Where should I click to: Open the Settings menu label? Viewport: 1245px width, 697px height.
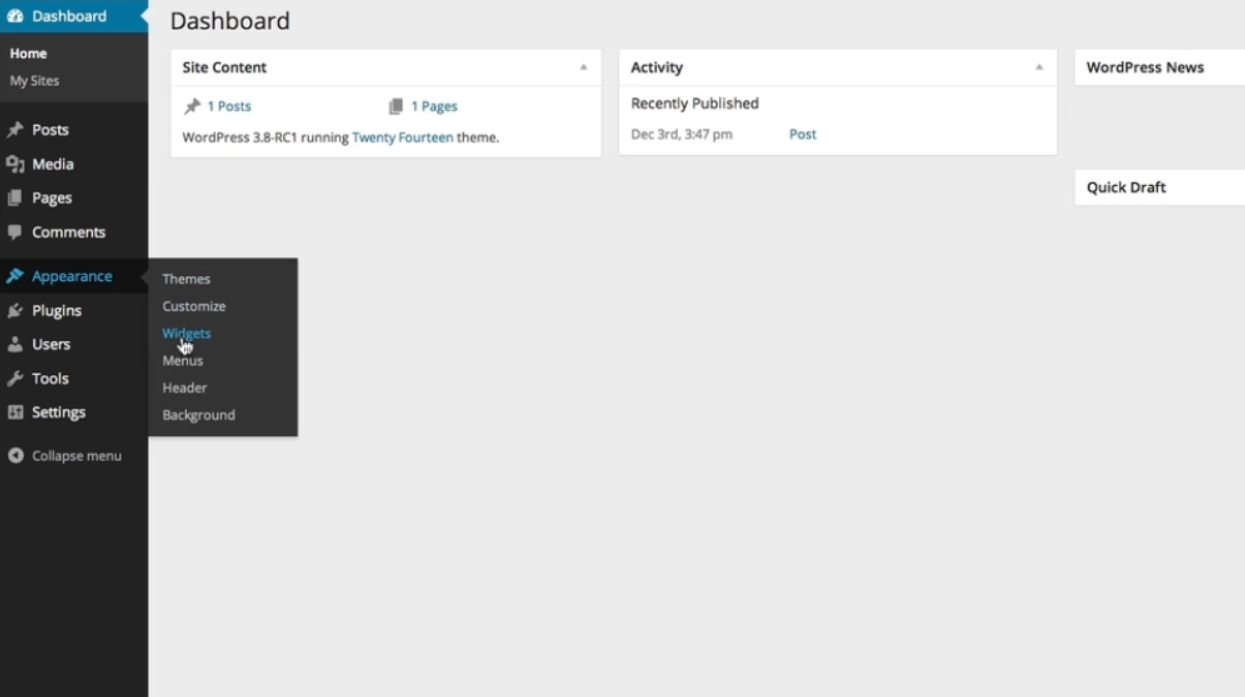pos(59,412)
